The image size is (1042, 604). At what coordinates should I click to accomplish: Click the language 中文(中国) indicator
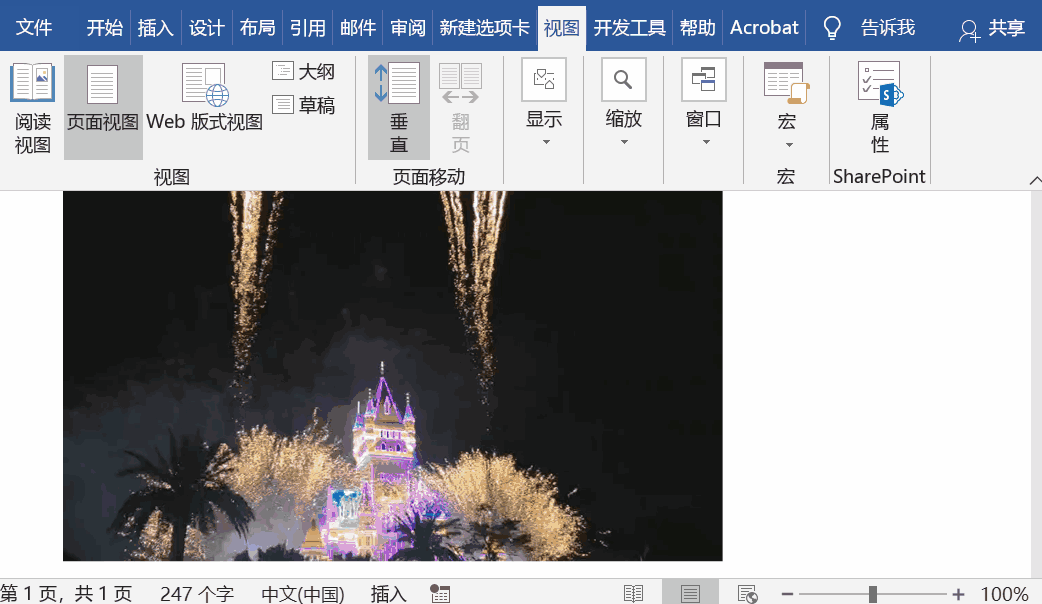click(303, 593)
